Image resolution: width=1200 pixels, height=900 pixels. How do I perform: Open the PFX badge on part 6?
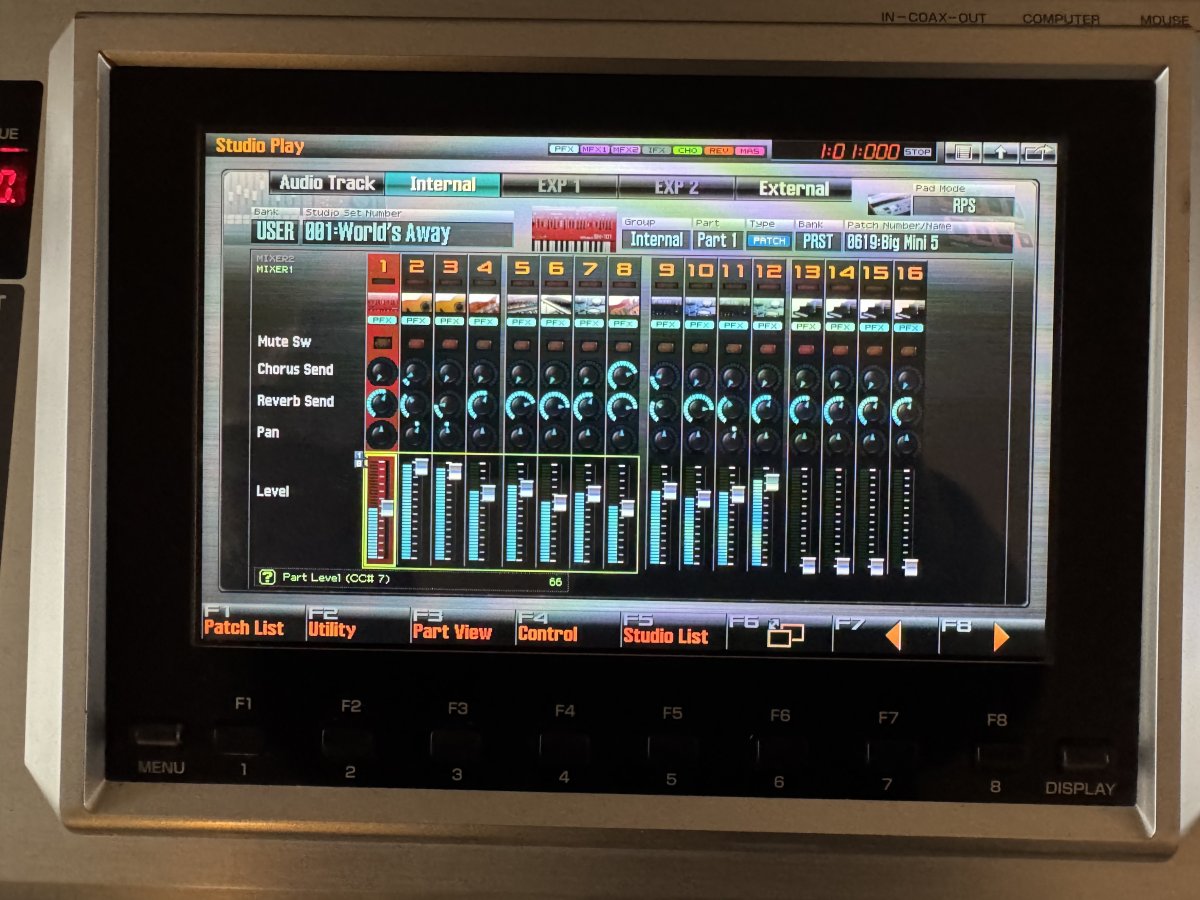click(555, 322)
